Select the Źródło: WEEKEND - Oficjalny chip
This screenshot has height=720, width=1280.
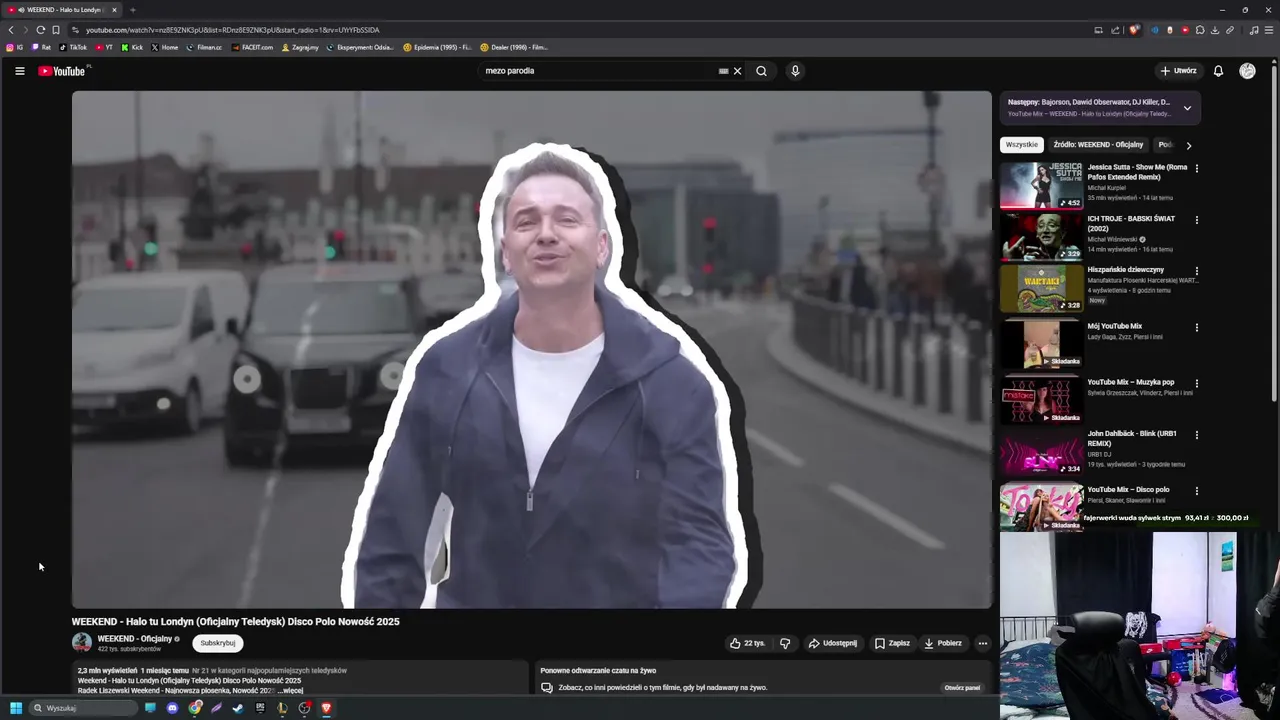1098,145
